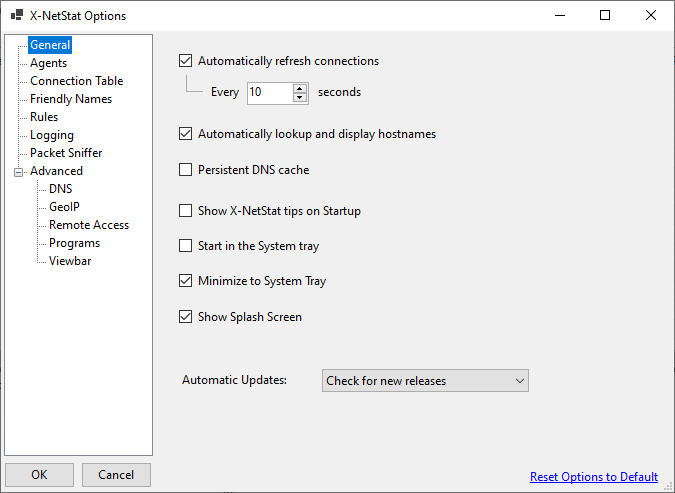Open Remote Access settings
This screenshot has height=493, width=675.
(x=89, y=225)
